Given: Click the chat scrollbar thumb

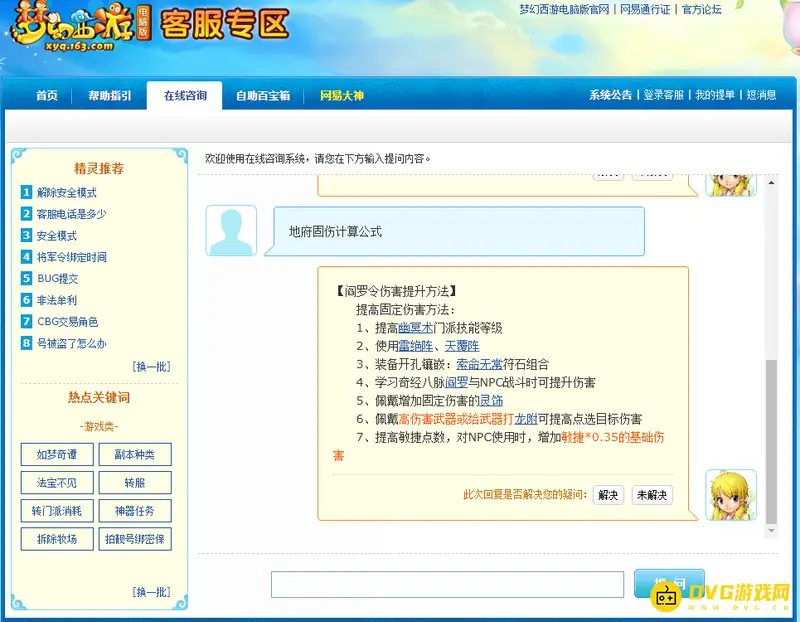Looking at the screenshot, I should click(771, 442).
